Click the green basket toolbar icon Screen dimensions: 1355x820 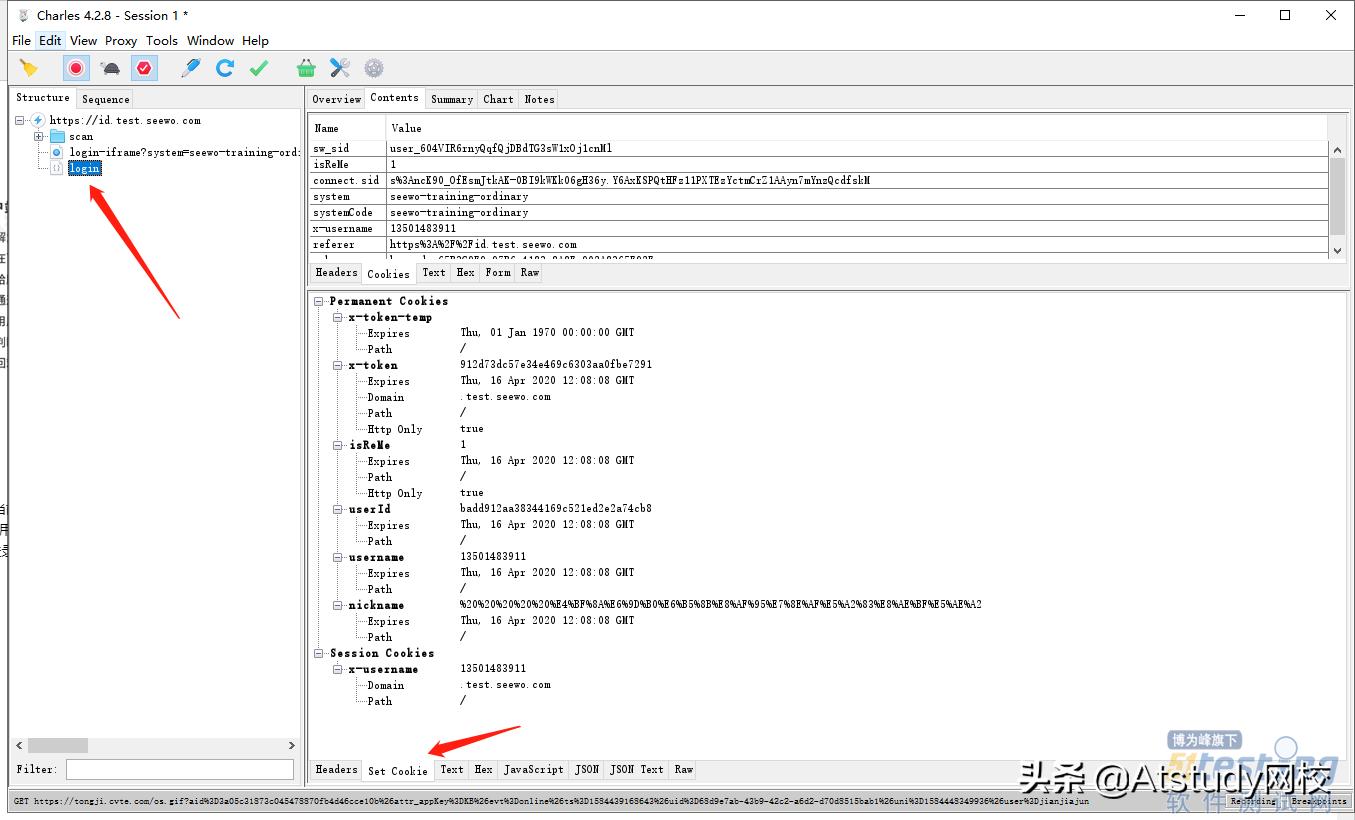point(306,68)
